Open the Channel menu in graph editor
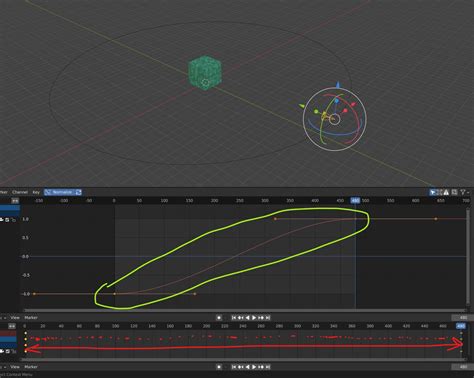The width and height of the screenshot is (474, 378). [x=20, y=192]
